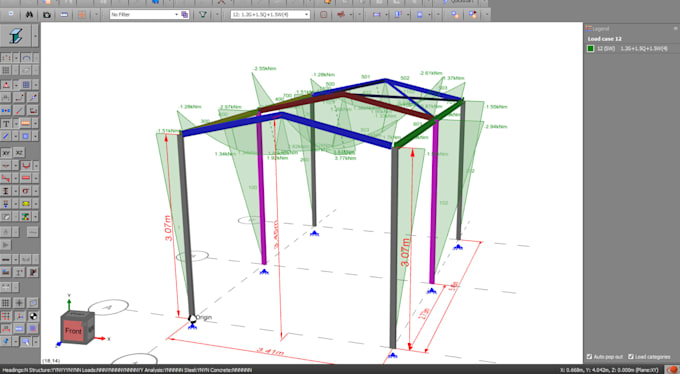
Task: Click the red node grid icon near bottom left
Action: click(6, 316)
